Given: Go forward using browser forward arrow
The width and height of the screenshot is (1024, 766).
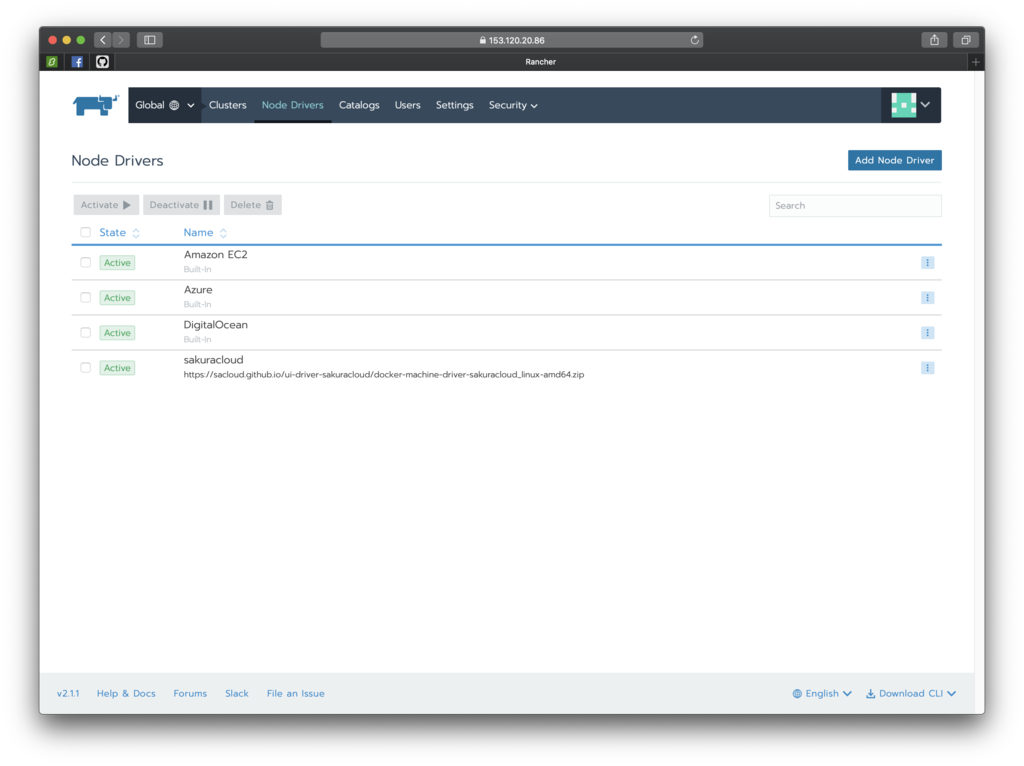Looking at the screenshot, I should coord(121,40).
